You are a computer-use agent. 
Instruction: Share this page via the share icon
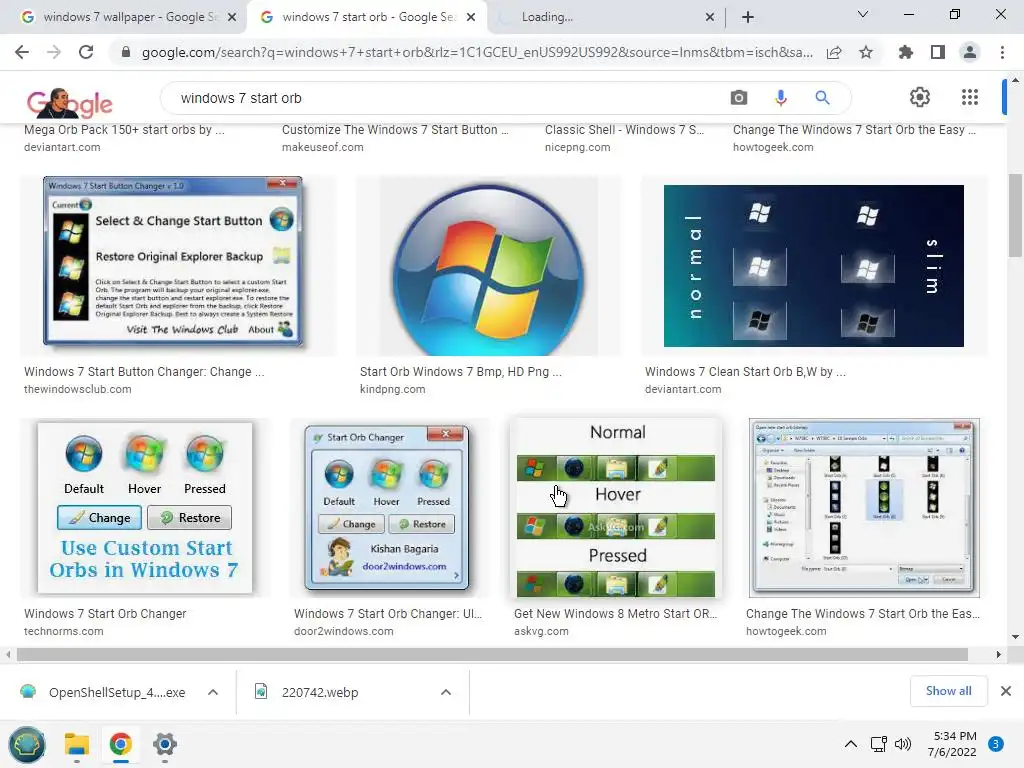coord(834,52)
